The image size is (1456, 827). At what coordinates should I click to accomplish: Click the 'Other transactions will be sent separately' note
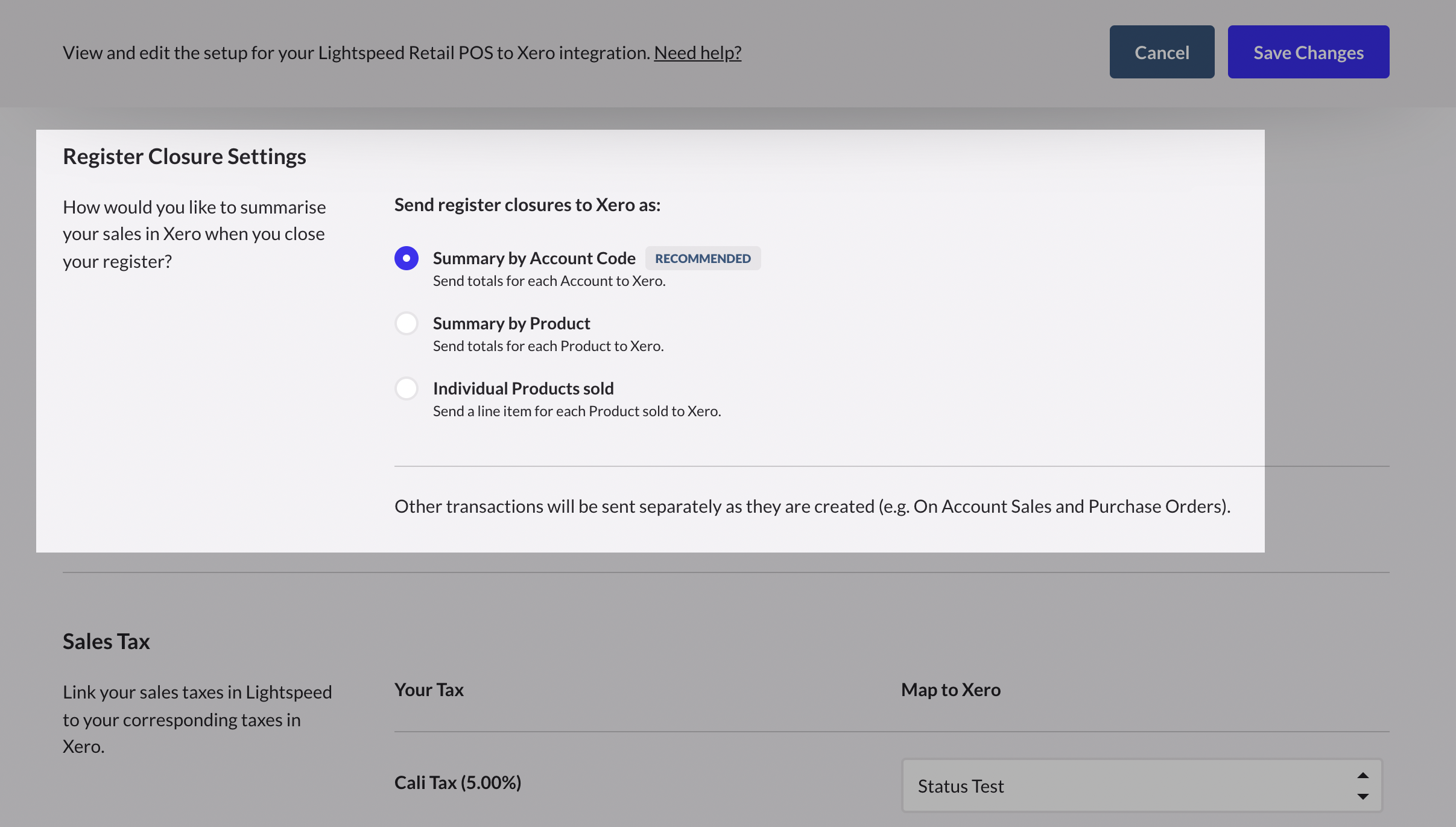click(812, 506)
